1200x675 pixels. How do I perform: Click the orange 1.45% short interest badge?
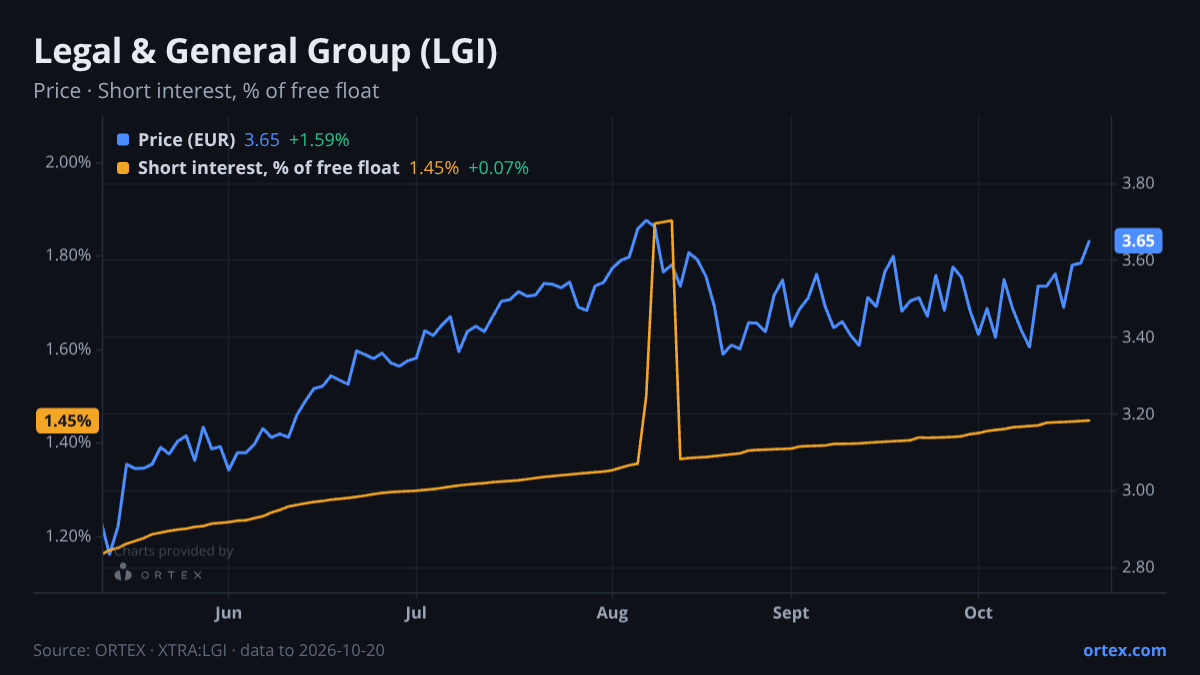click(x=67, y=421)
